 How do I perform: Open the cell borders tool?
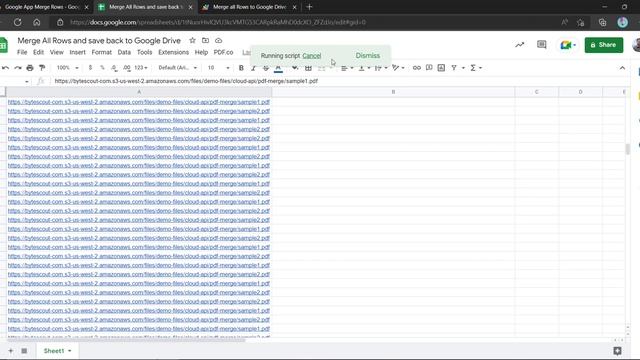(308, 68)
